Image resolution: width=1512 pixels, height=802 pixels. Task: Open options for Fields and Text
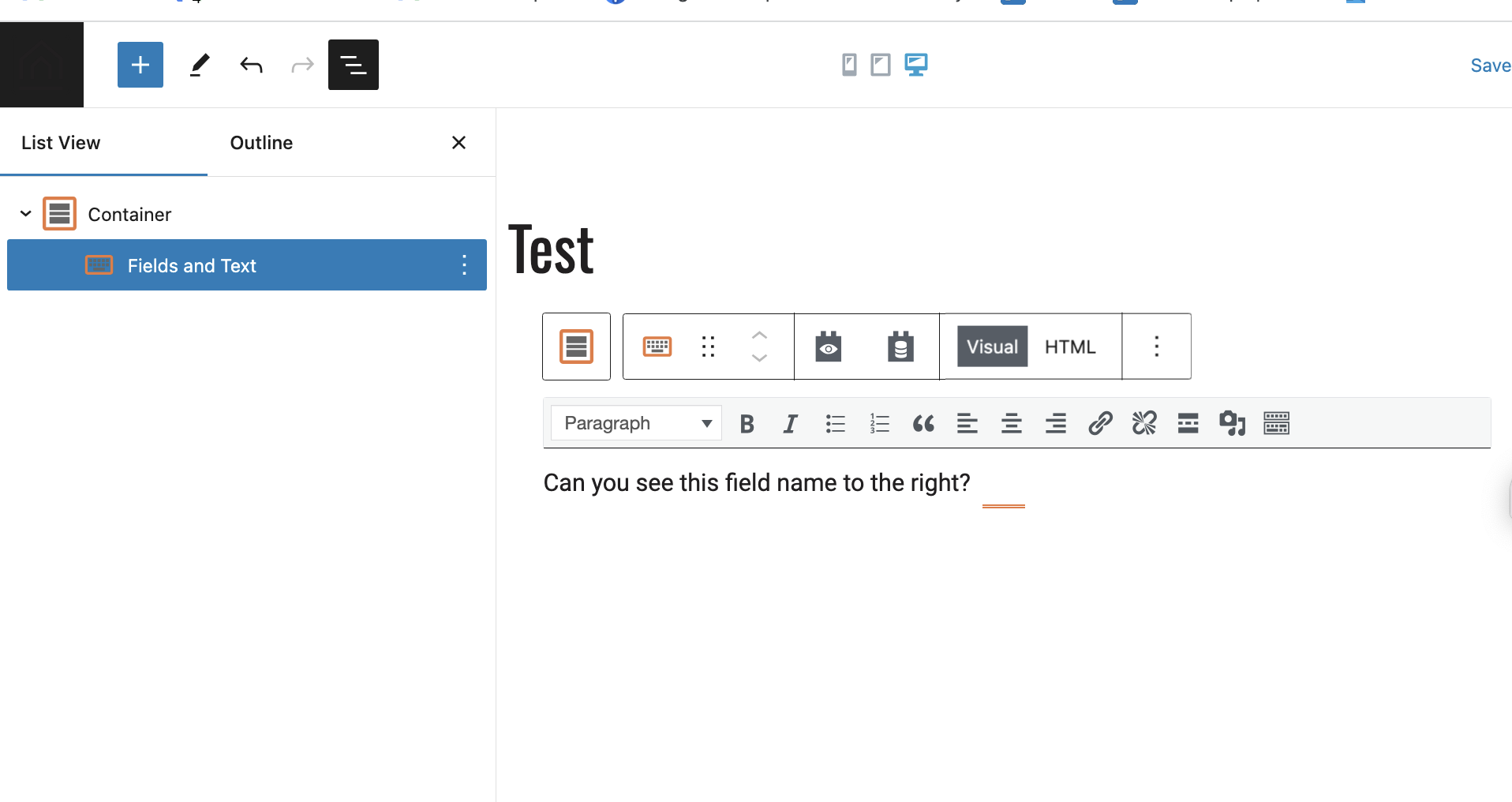coord(464,265)
